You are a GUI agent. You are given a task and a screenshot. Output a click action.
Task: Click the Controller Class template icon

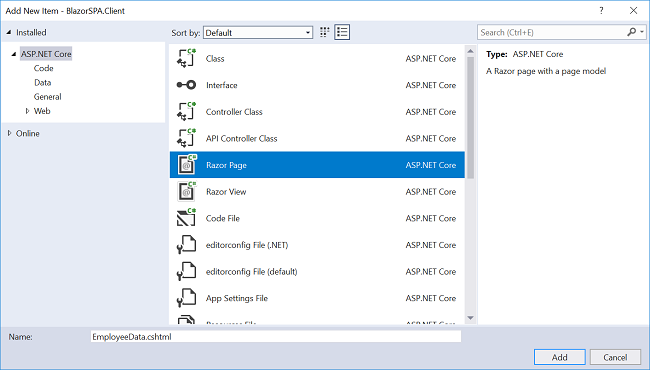(187, 111)
